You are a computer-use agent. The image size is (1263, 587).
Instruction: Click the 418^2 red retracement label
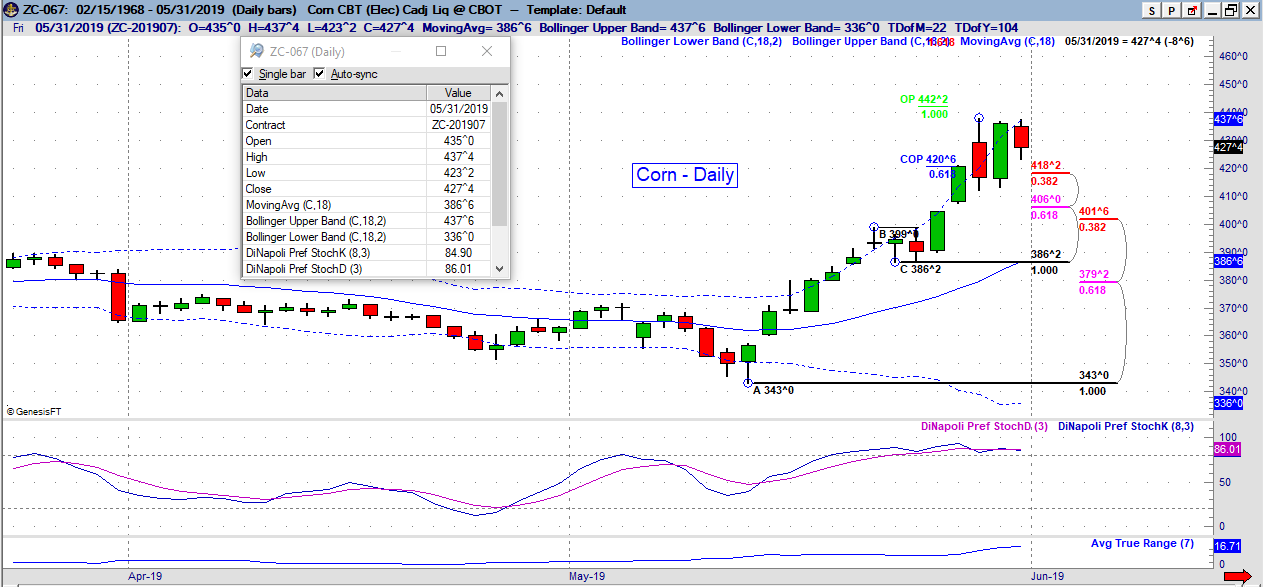tap(1046, 166)
